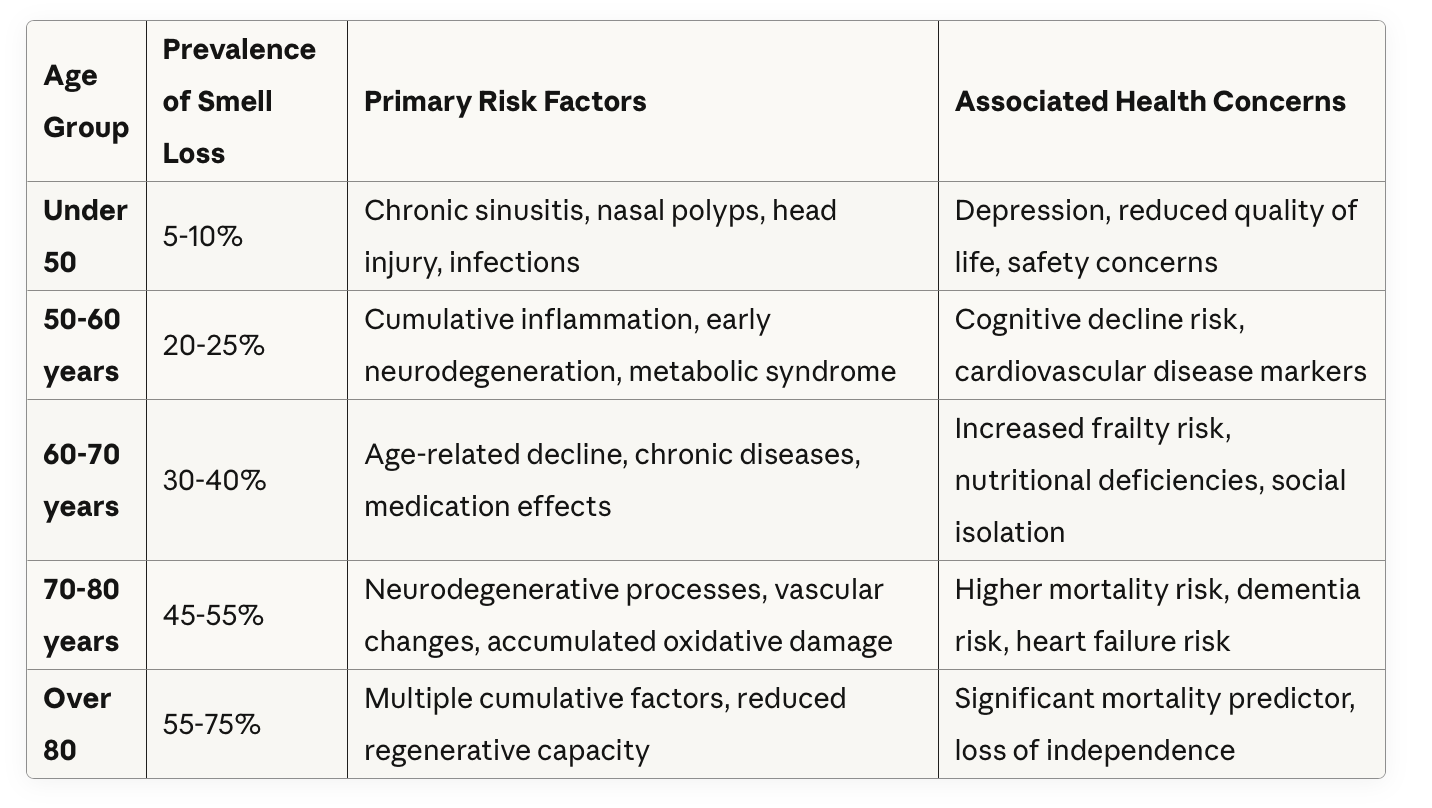Click the "Age Group" column header
This screenshot has height=808, width=1432.
(x=86, y=102)
